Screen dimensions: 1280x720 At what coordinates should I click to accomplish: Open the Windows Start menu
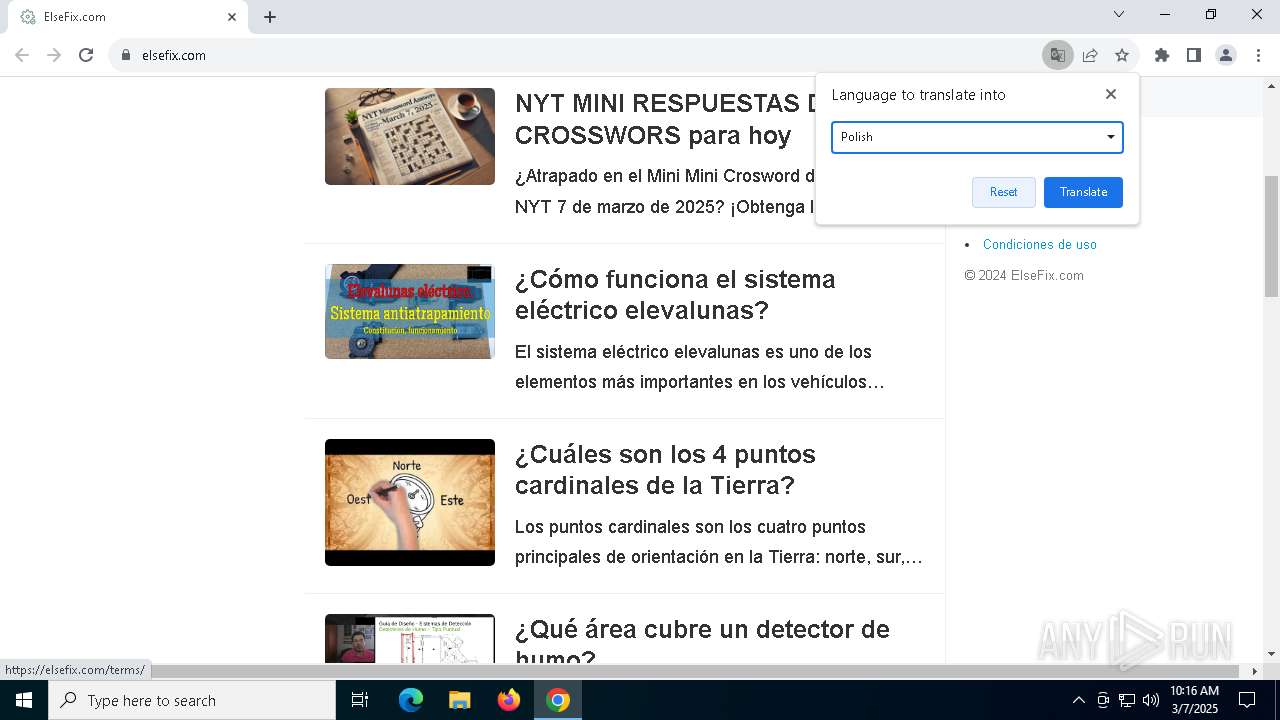pyautogui.click(x=24, y=700)
